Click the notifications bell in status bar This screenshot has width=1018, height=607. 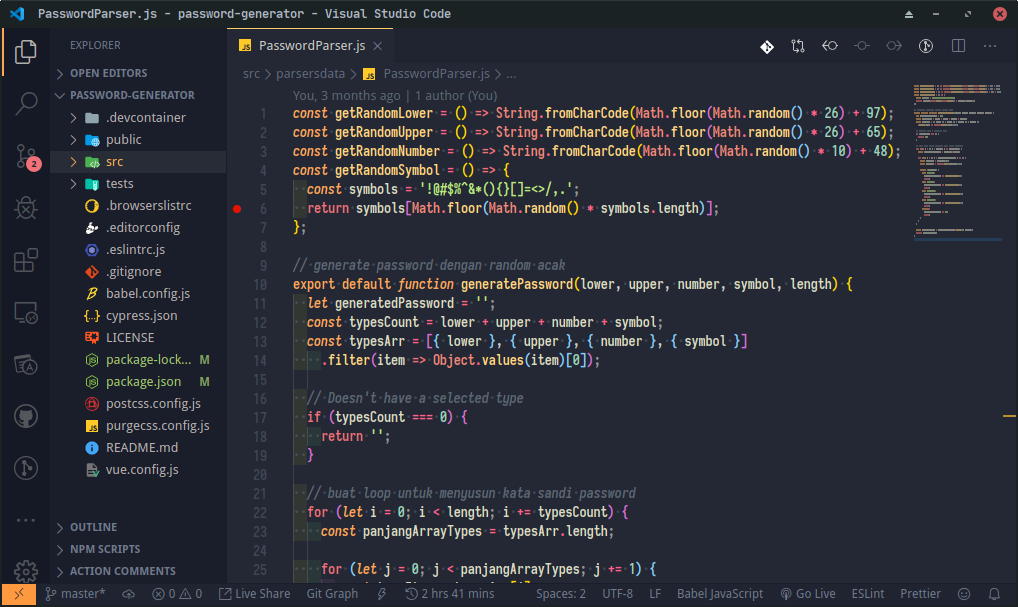pyautogui.click(x=993, y=593)
